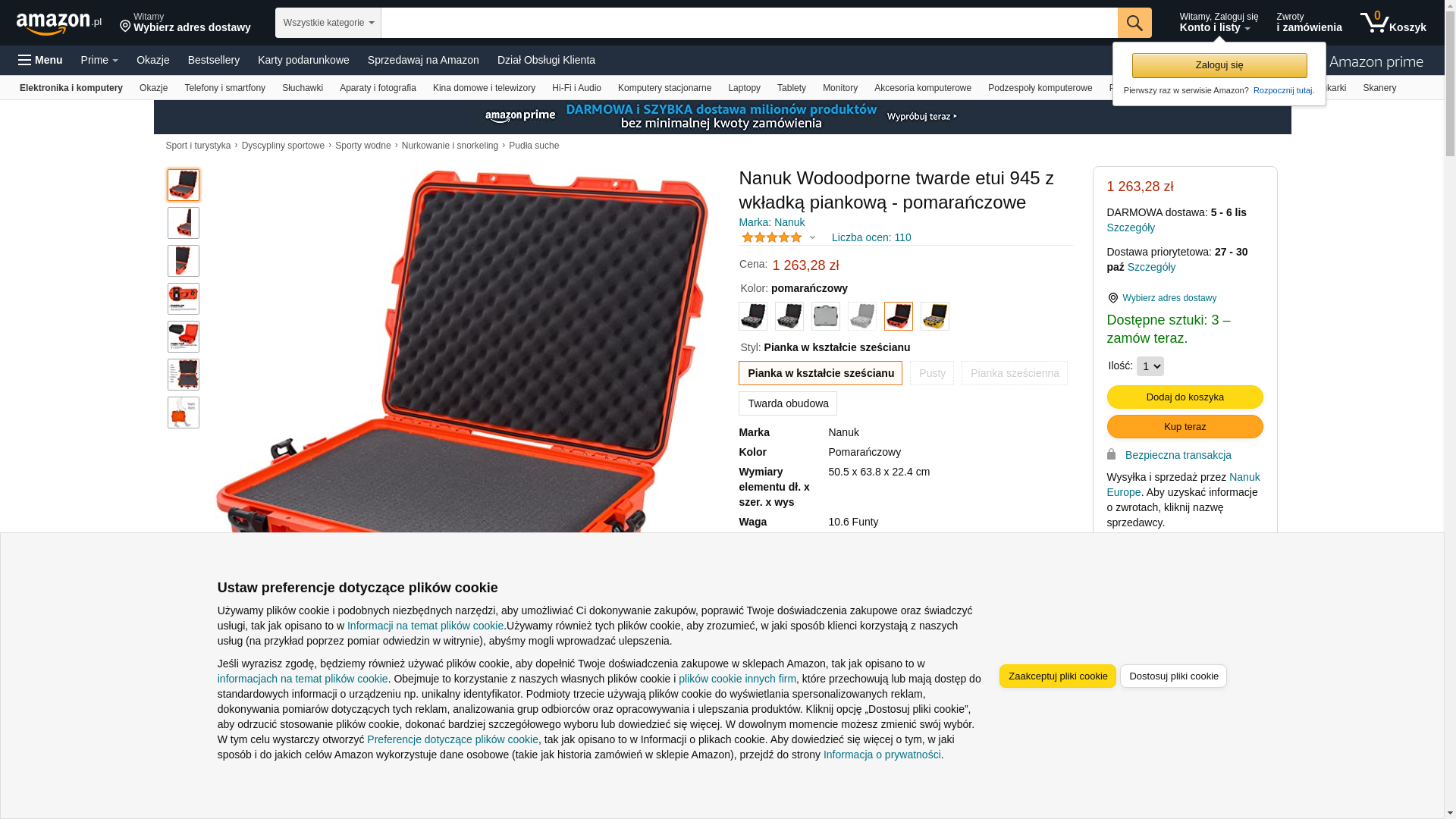The image size is (1456, 819).
Task: Go to the Karty podarunkowe menu item
Action: point(303,60)
